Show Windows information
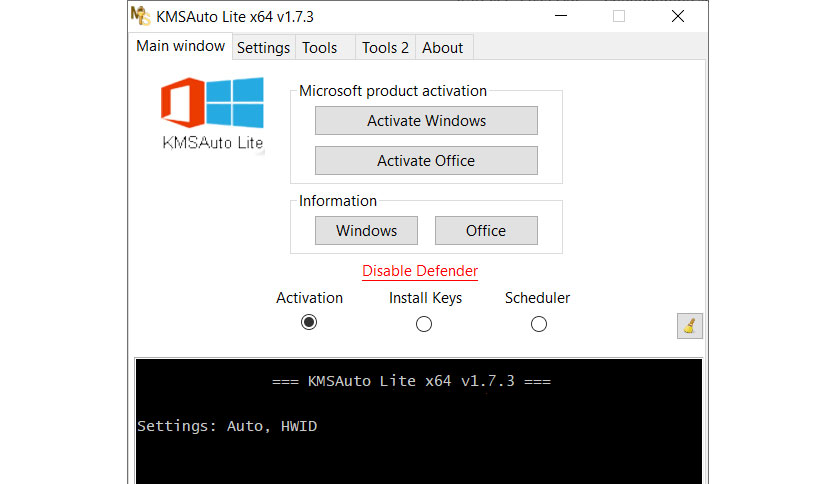The height and width of the screenshot is (484, 836). point(366,231)
